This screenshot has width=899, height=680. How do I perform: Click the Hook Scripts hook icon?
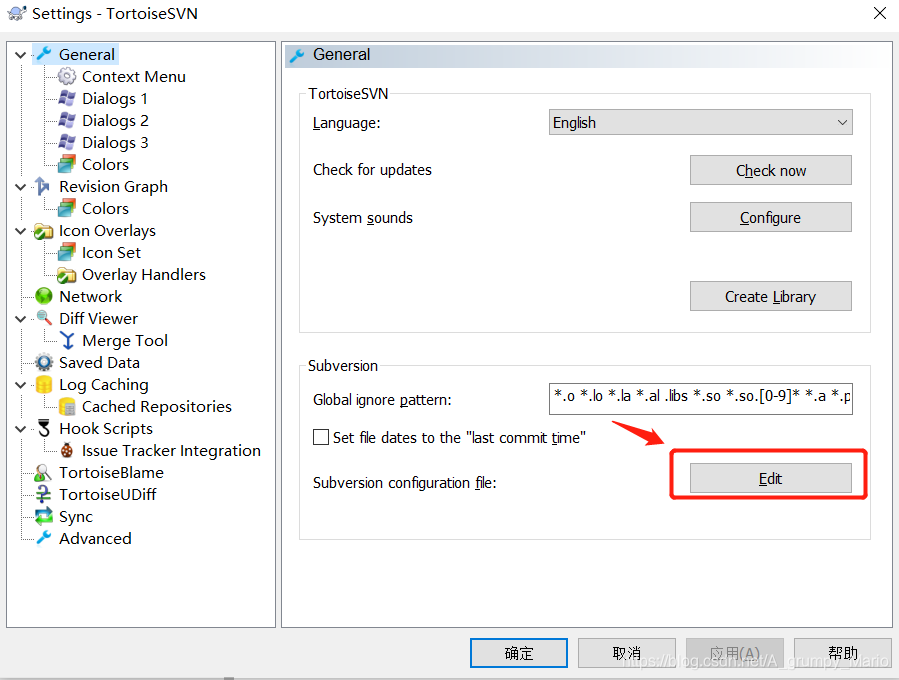[x=44, y=428]
